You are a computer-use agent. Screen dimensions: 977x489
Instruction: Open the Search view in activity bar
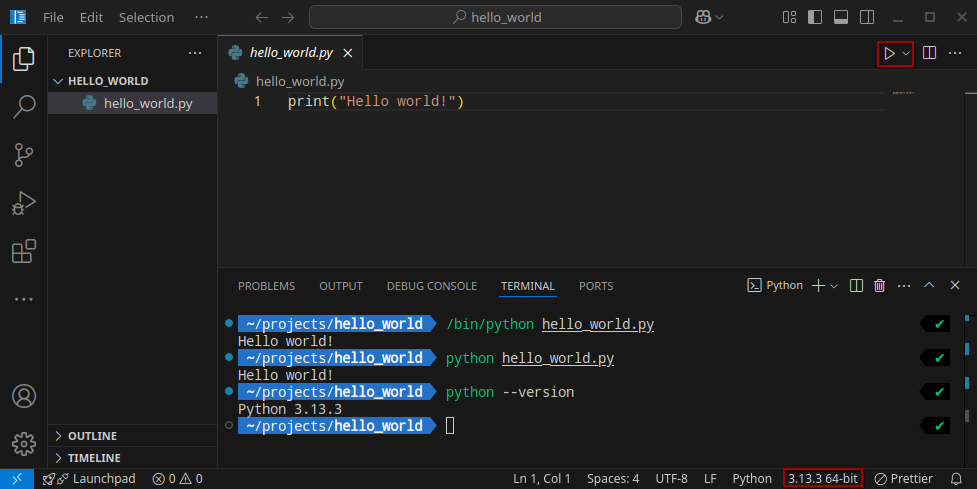tap(24, 107)
